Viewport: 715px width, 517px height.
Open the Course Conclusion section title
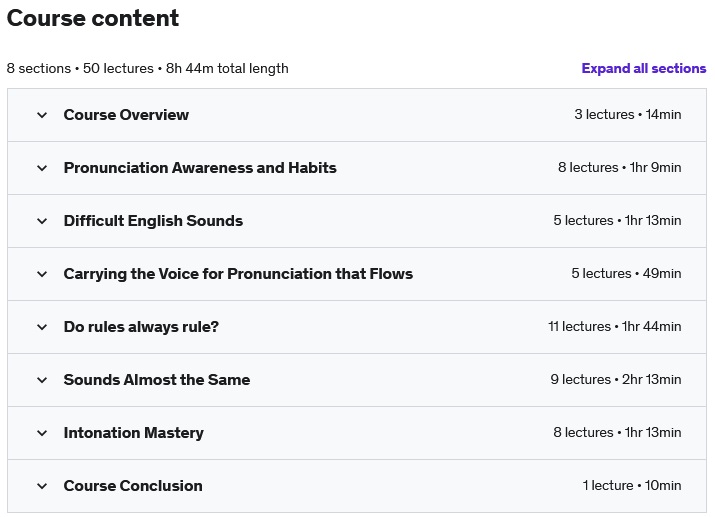coord(133,486)
